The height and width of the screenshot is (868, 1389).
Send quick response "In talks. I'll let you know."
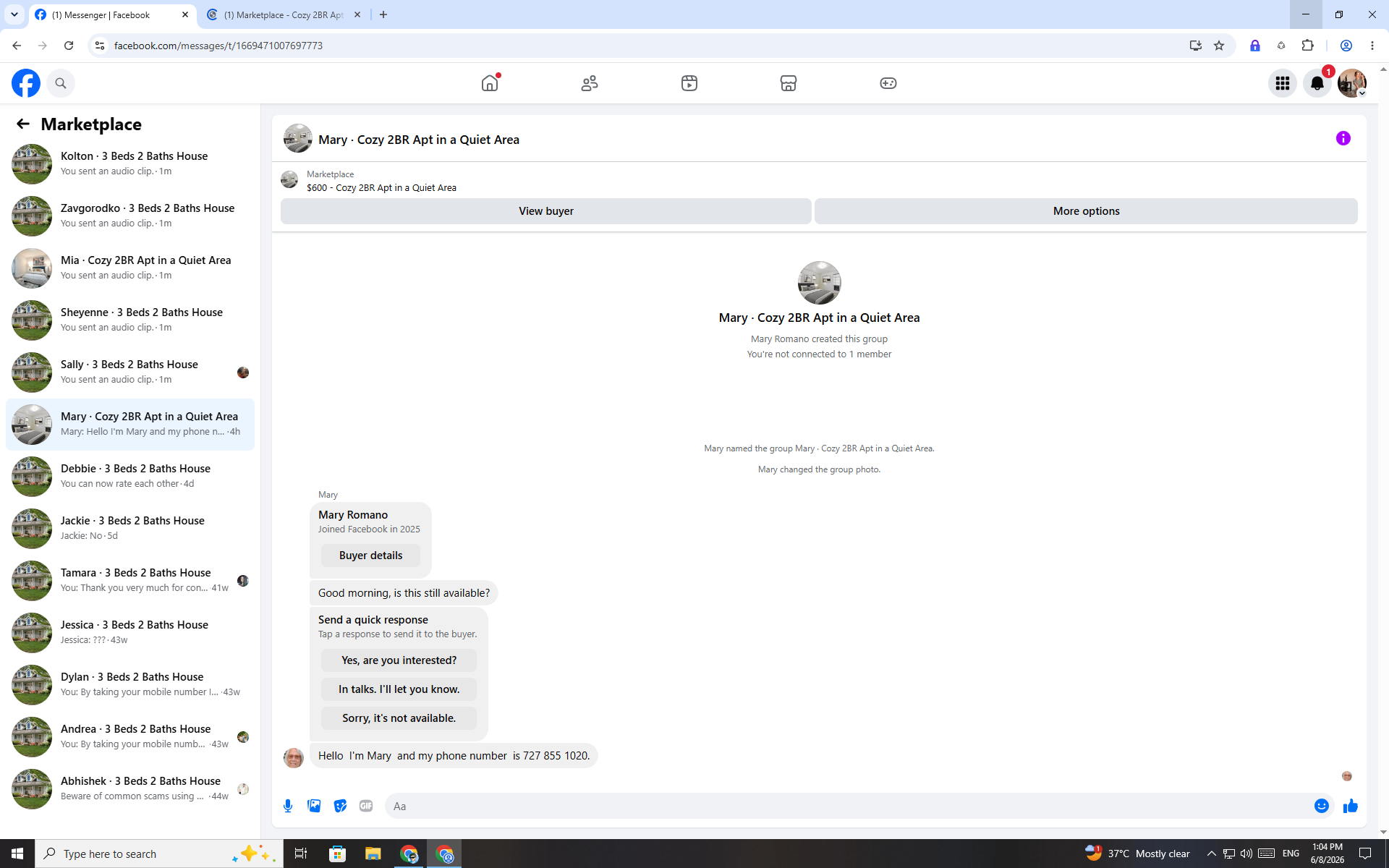pyautogui.click(x=399, y=689)
